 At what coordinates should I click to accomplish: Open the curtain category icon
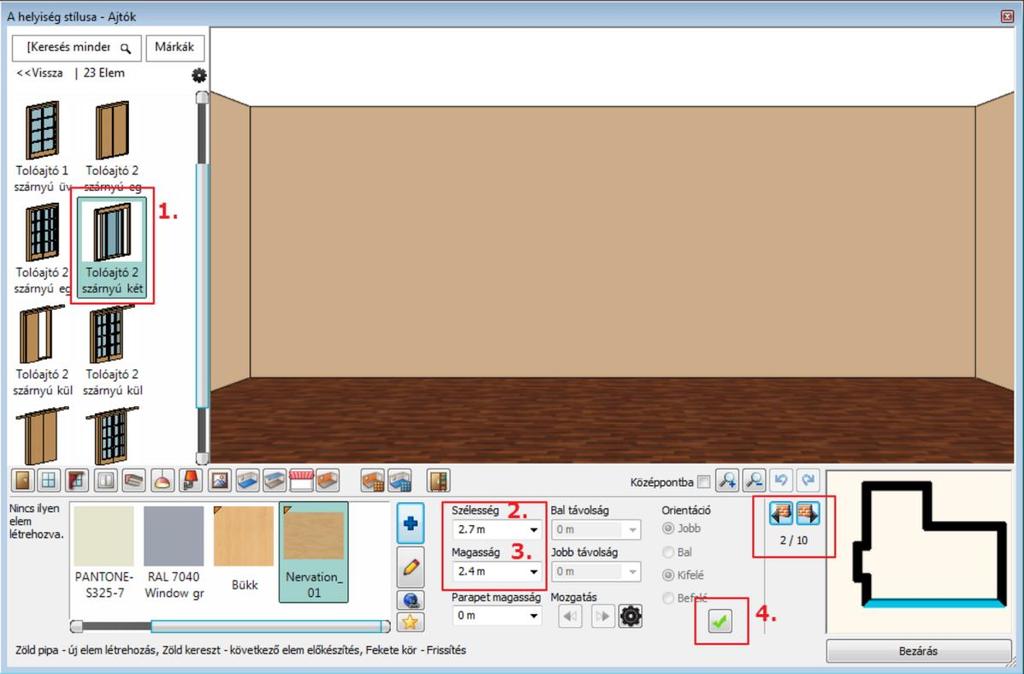[76, 481]
